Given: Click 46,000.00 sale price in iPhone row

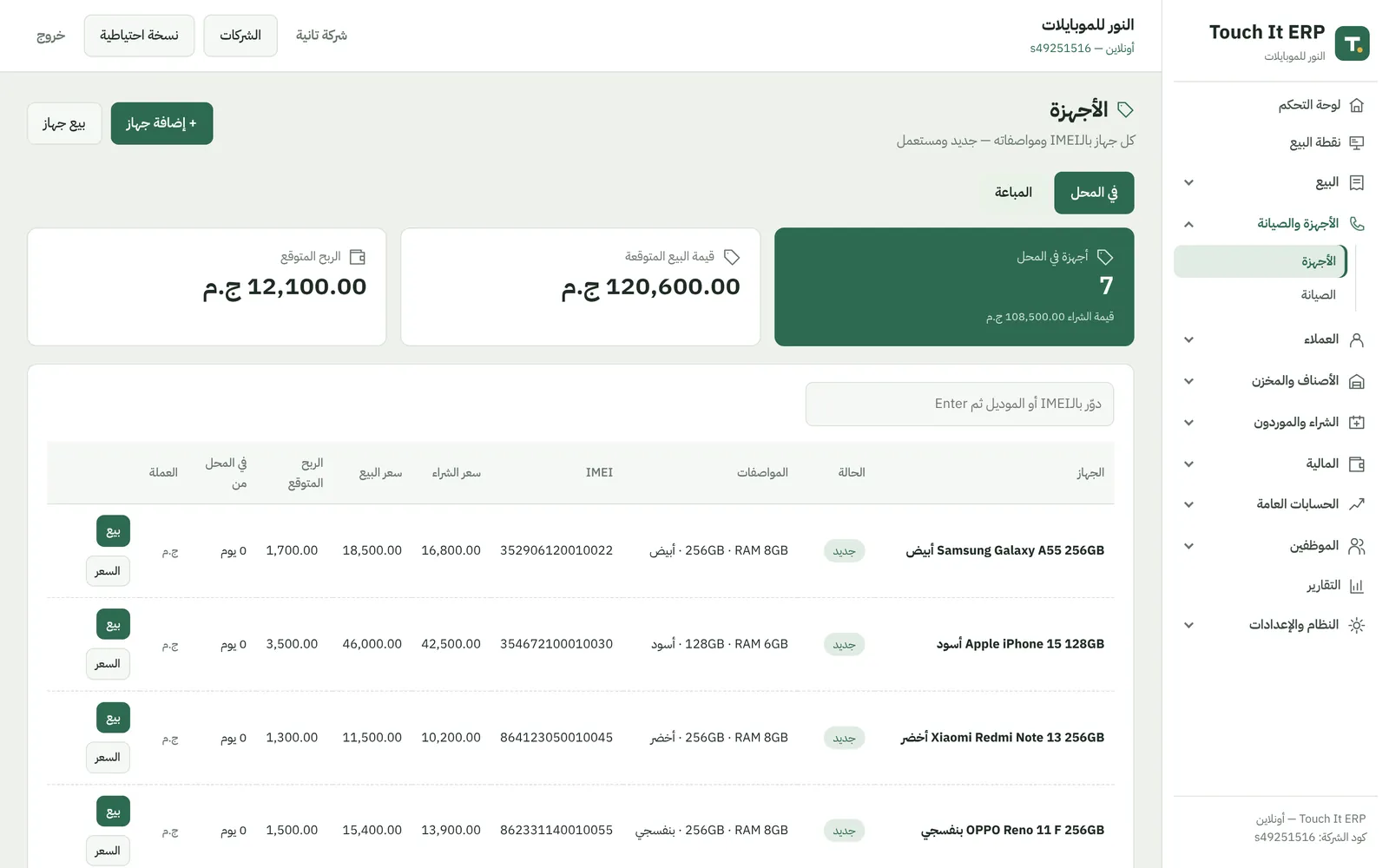Looking at the screenshot, I should [372, 644].
